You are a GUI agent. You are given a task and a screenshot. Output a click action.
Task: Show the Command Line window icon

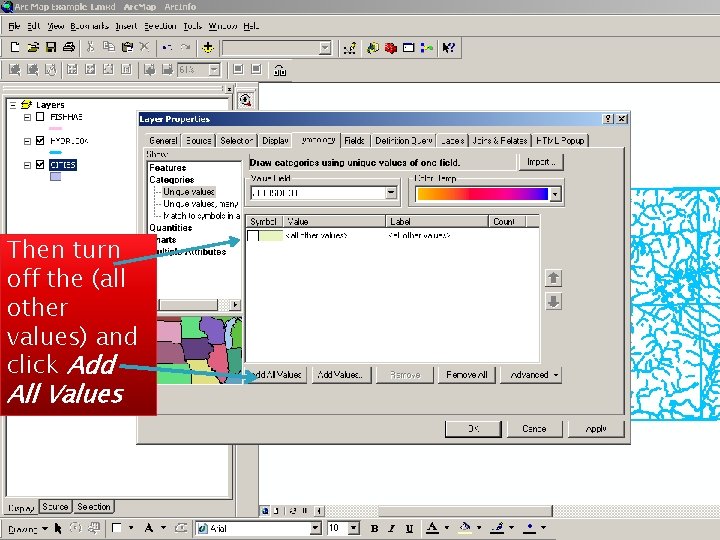coord(408,48)
